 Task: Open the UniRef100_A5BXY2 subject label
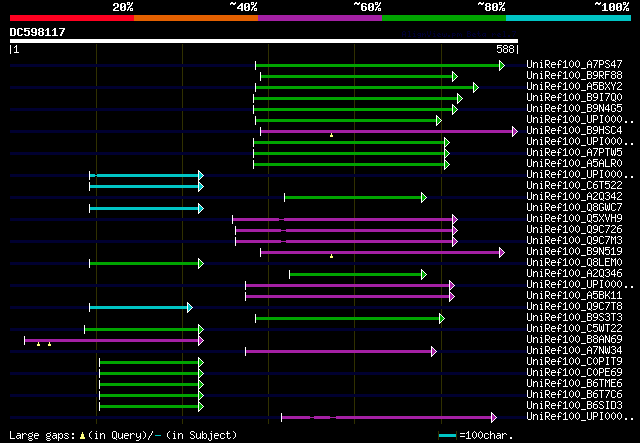pyautogui.click(x=574, y=86)
